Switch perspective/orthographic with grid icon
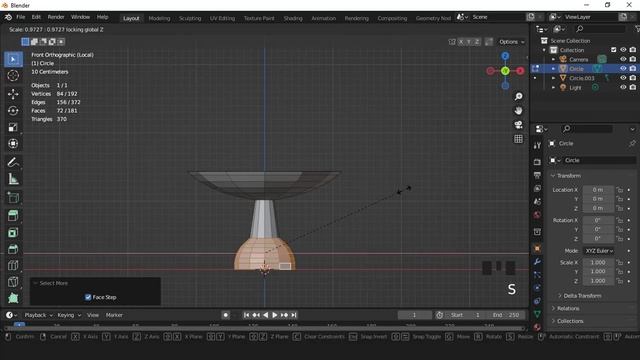Image resolution: width=640 pixels, height=360 pixels. pyautogui.click(x=518, y=139)
